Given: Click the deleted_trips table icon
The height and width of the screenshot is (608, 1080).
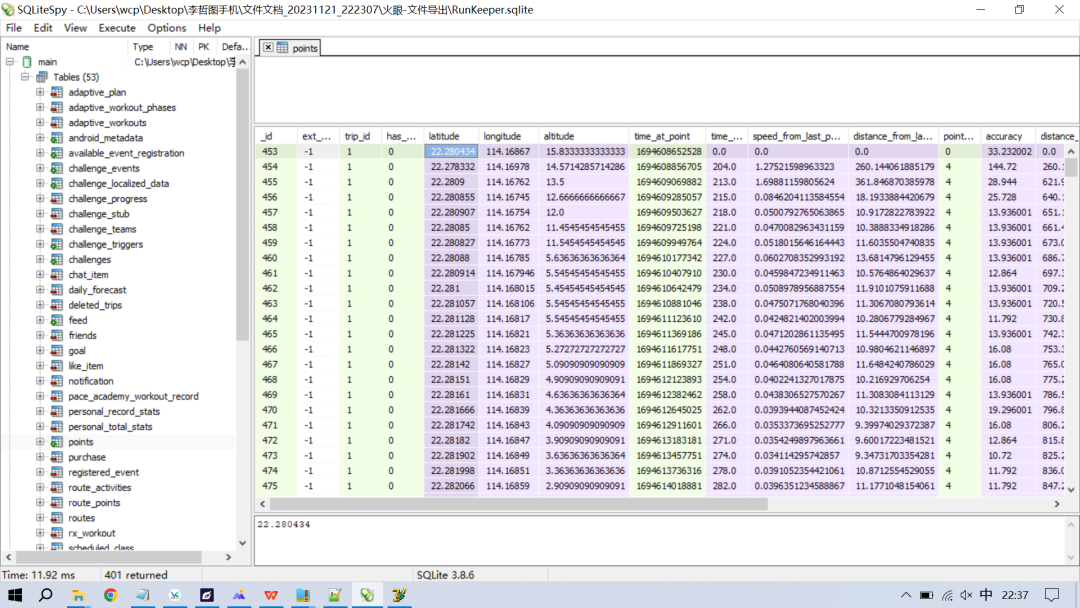Looking at the screenshot, I should [56, 305].
